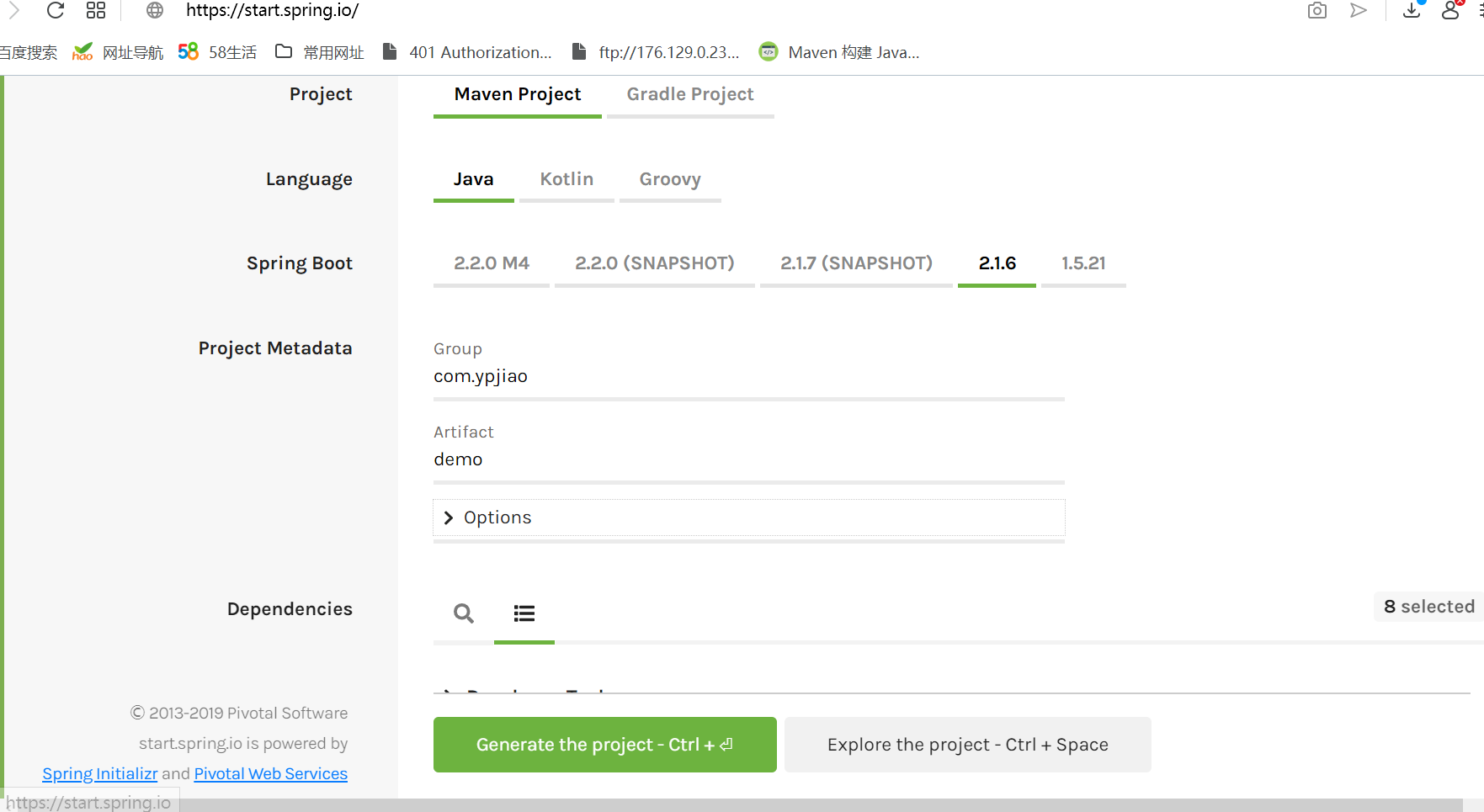Click the 8 selected dependencies badge
1484x812 pixels.
point(1428,607)
